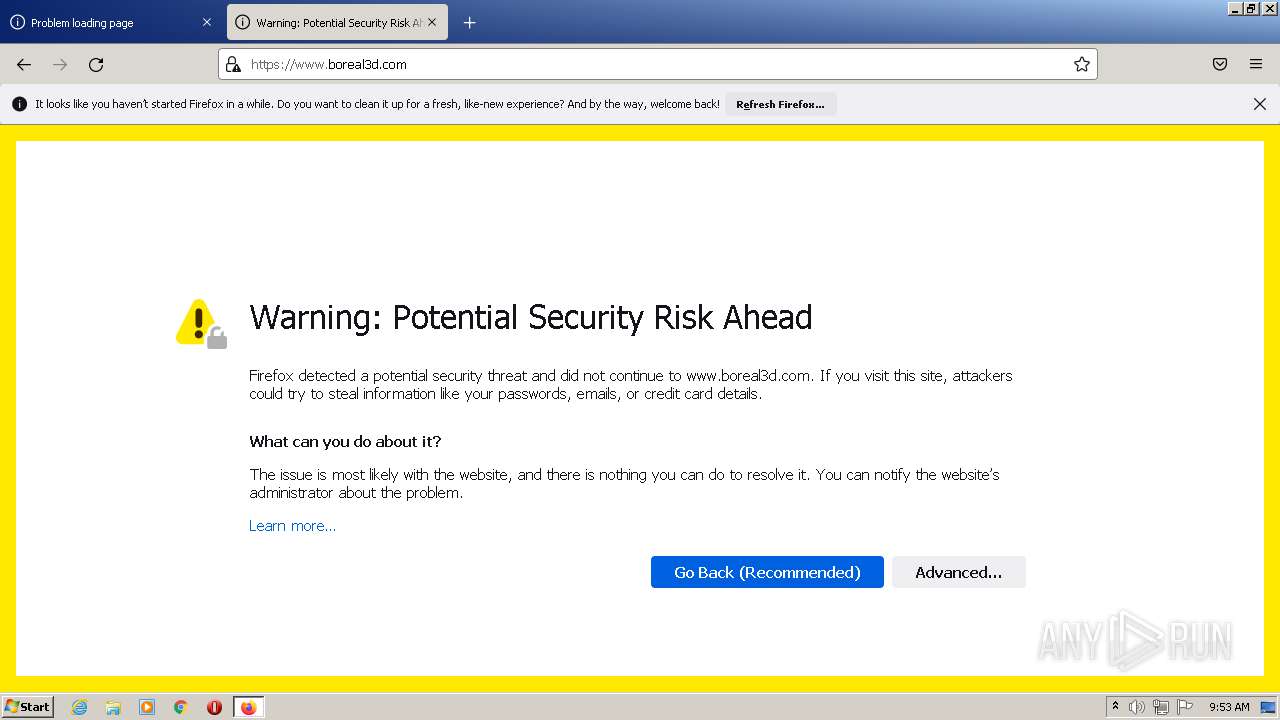
Task: Switch to Problem loading page tab
Action: (x=110, y=22)
